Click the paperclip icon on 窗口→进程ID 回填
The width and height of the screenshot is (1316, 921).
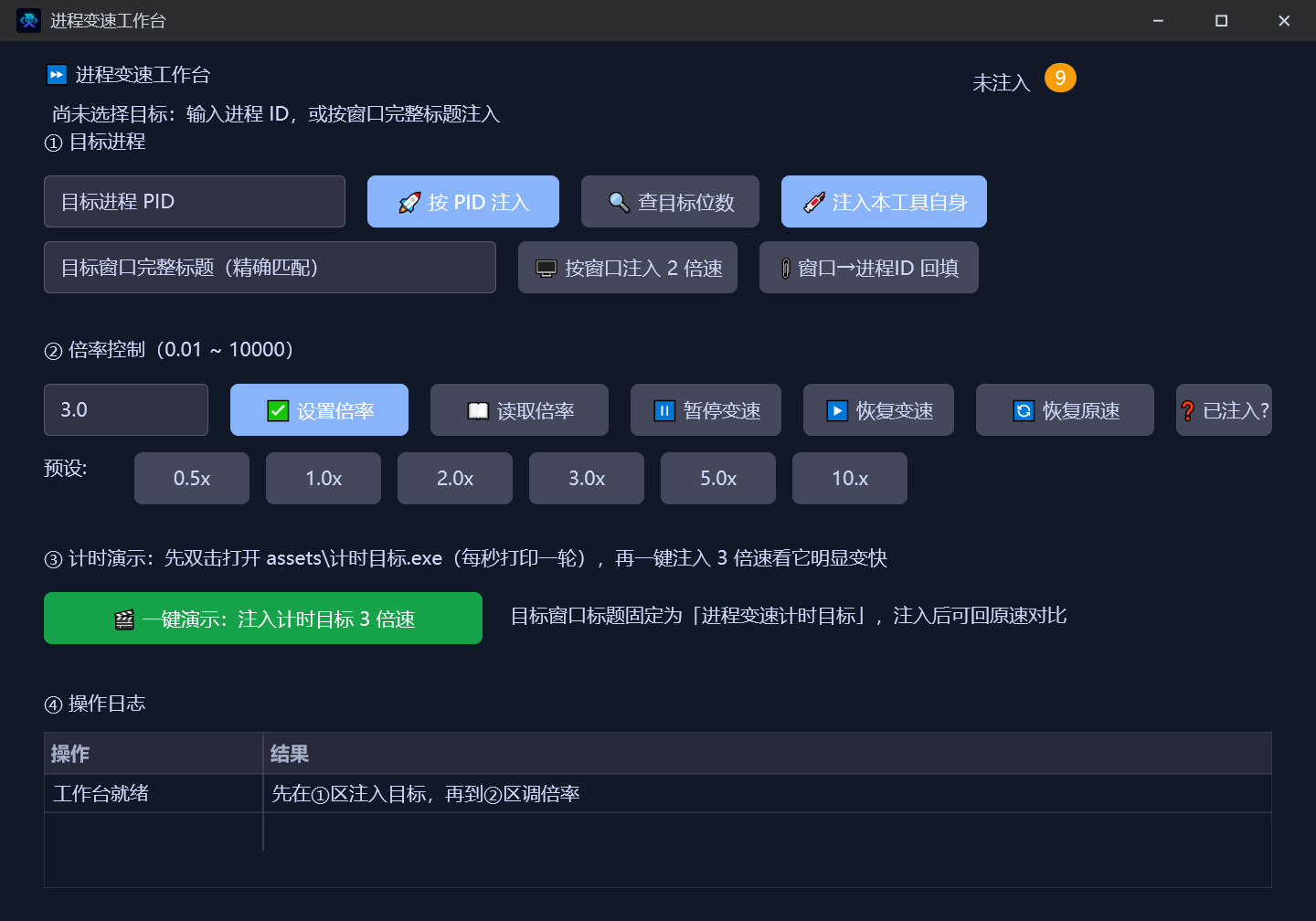point(785,268)
